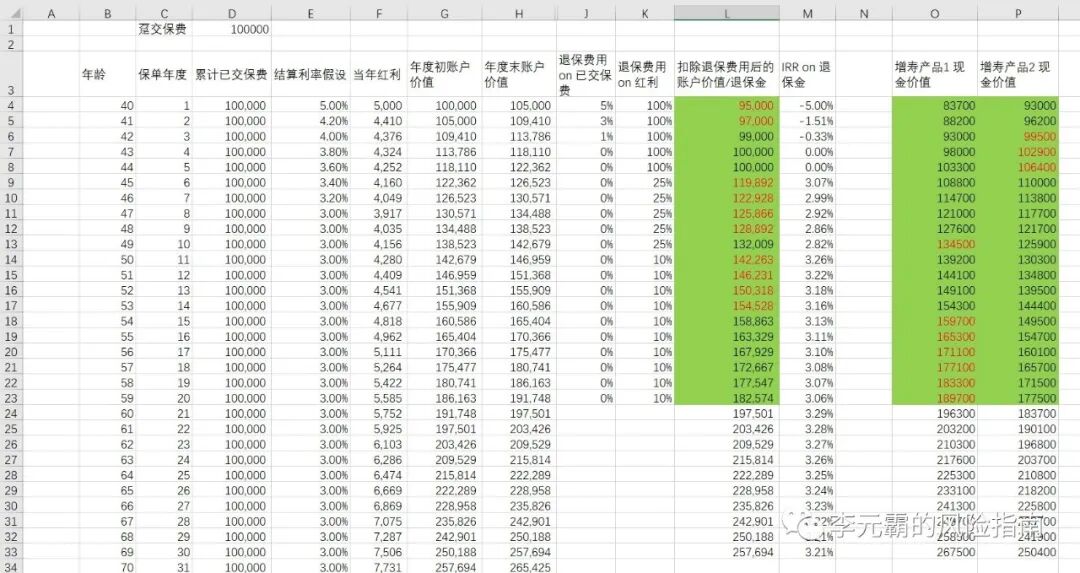Viewport: 1080px width, 573px height.
Task: Click the -0.33% IRR cell
Action: coord(807,136)
